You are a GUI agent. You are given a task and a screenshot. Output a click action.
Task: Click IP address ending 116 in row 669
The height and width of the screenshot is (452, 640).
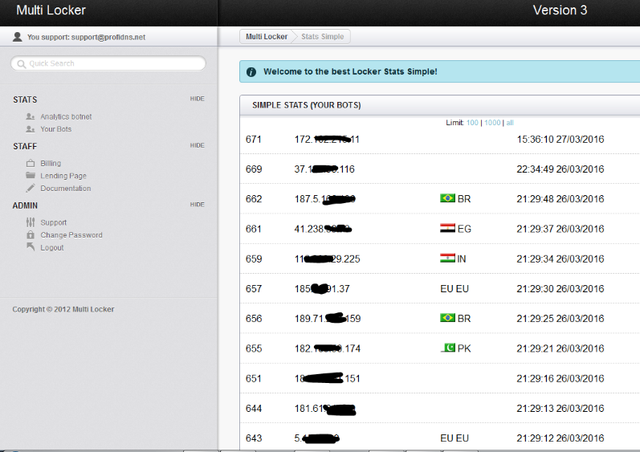[324, 169]
